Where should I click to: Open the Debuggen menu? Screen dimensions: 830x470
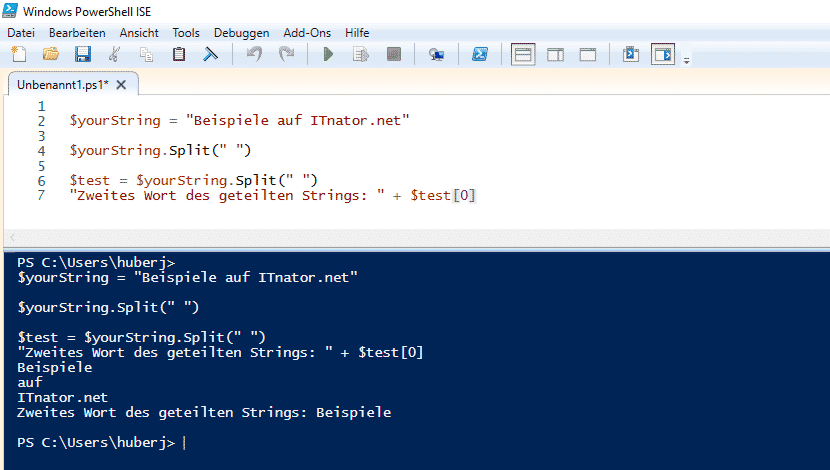point(241,33)
